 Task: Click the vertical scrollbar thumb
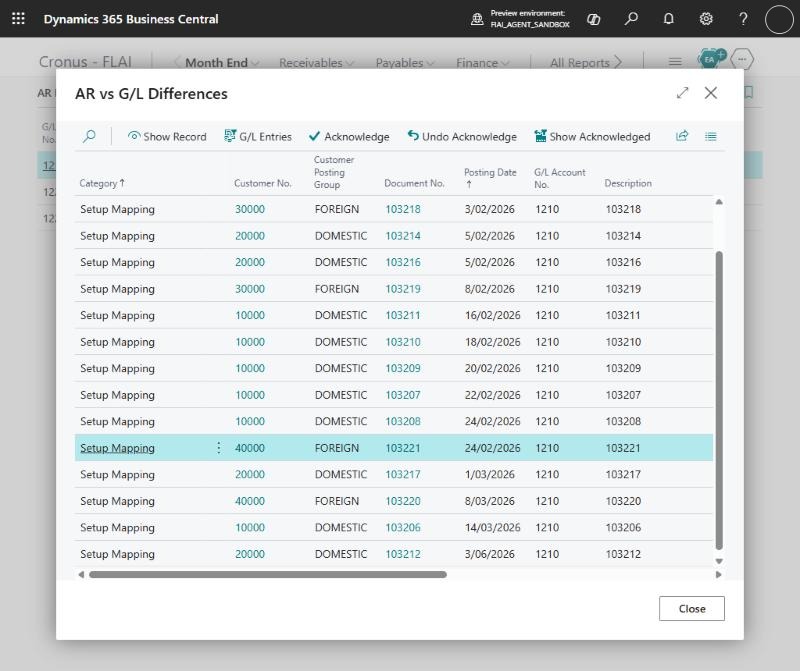click(x=719, y=401)
